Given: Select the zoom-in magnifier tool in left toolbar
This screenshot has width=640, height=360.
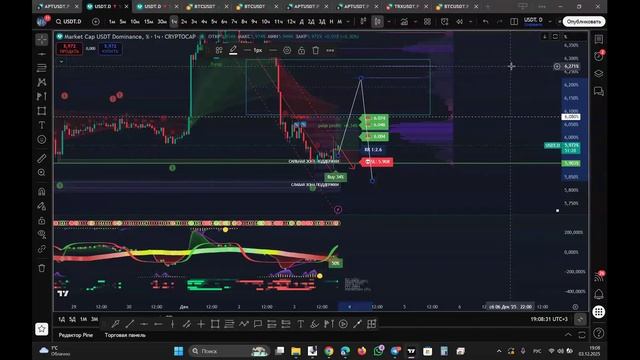Looking at the screenshot, I should [x=42, y=172].
